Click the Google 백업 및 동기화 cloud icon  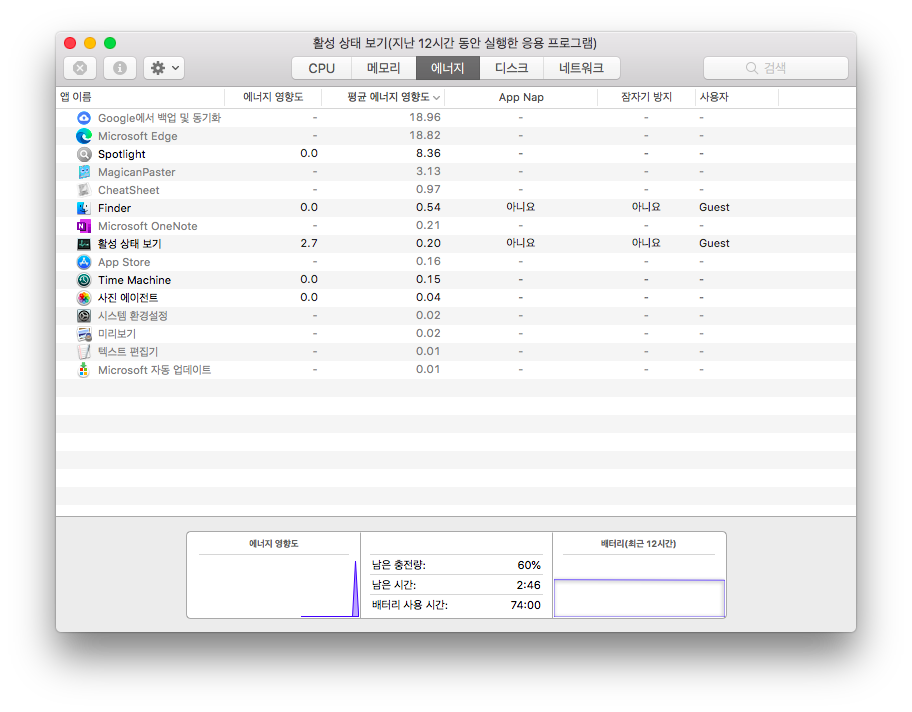coord(84,117)
